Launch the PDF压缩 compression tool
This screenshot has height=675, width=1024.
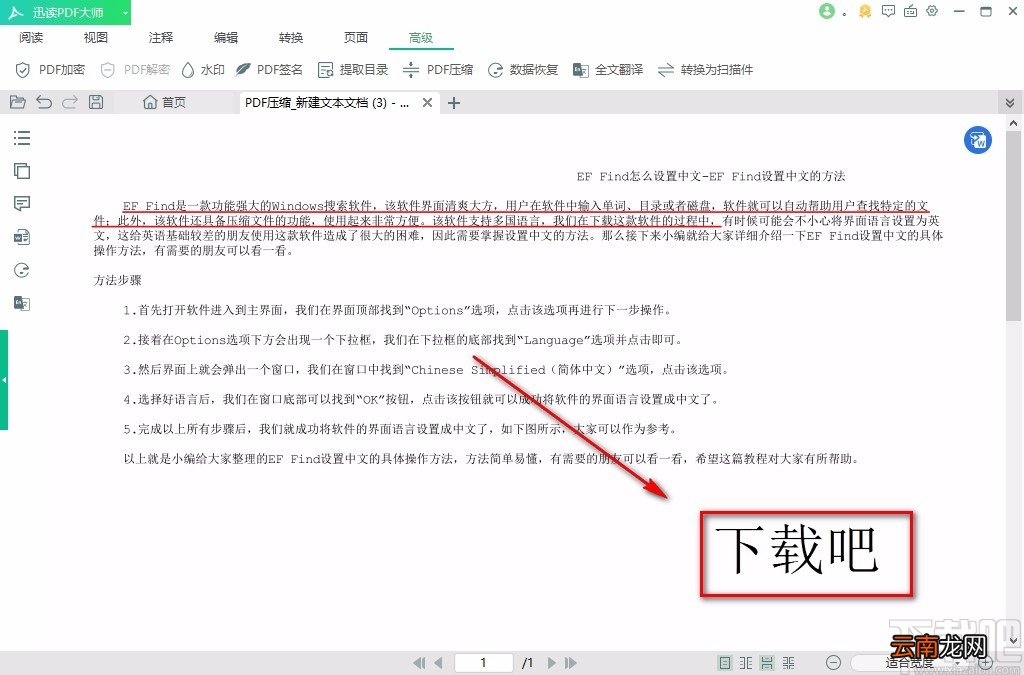(438, 70)
